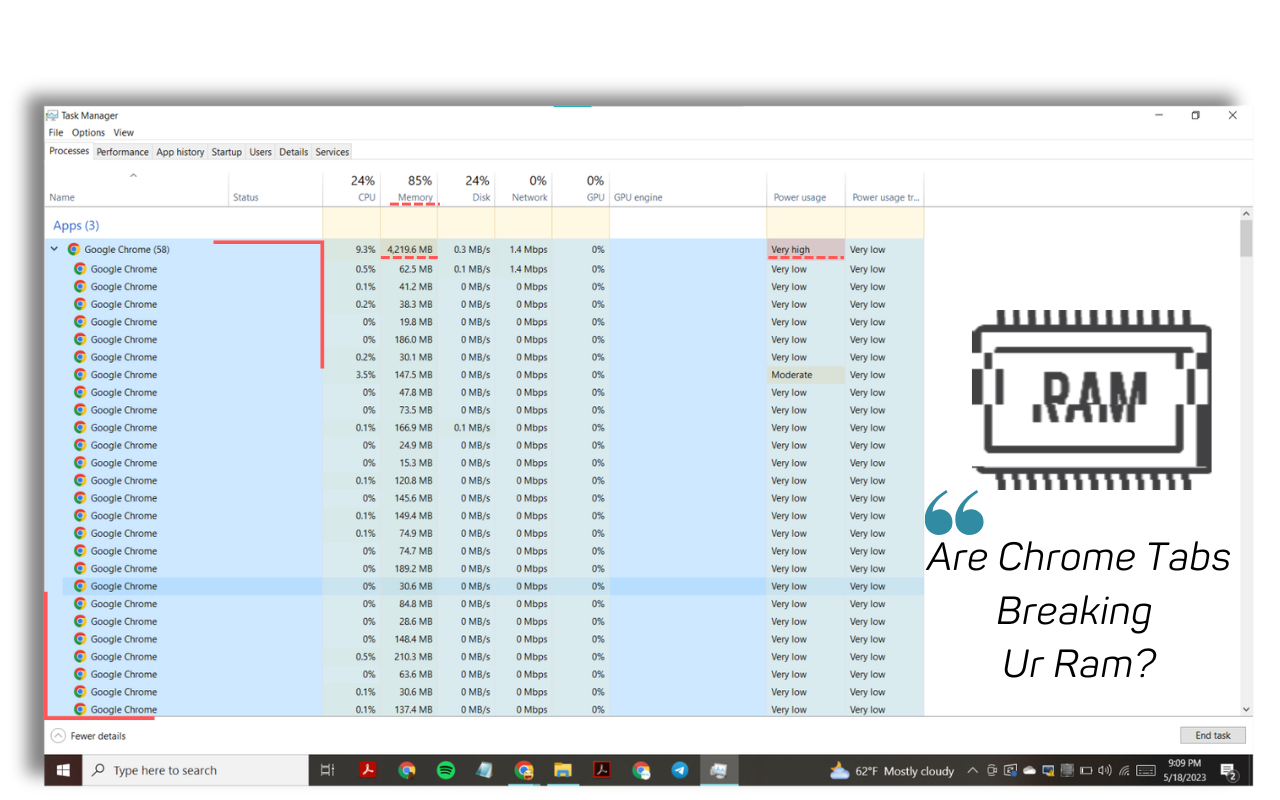This screenshot has width=1280, height=800.
Task: Click the Moderate power usage cell
Action: click(x=806, y=375)
